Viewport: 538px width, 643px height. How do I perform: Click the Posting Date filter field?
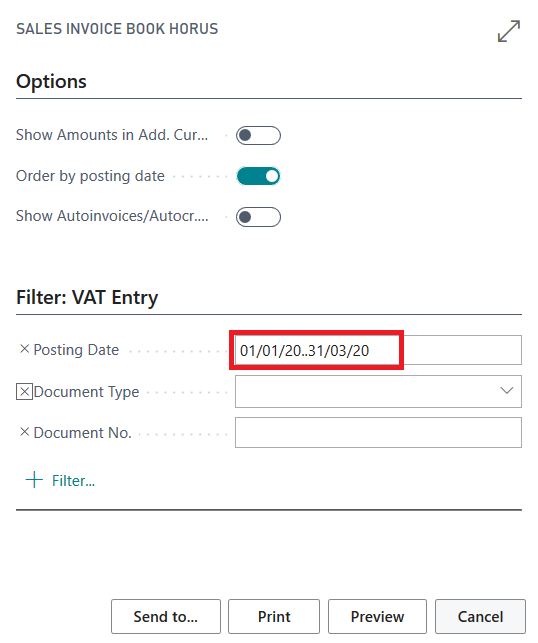pos(378,350)
